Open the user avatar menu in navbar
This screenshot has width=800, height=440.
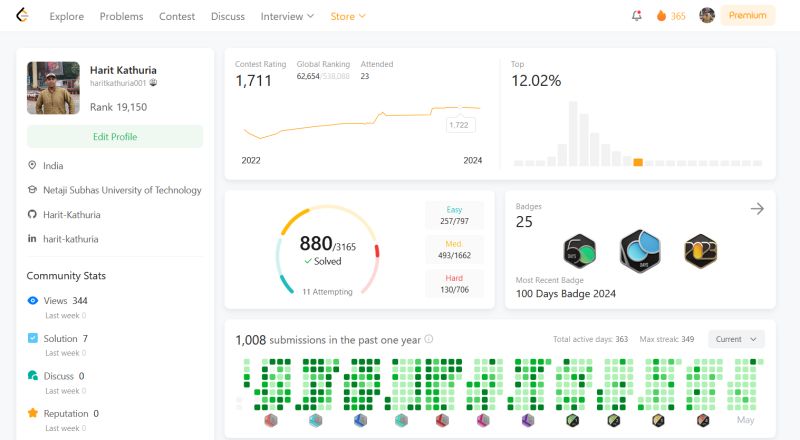pyautogui.click(x=707, y=15)
